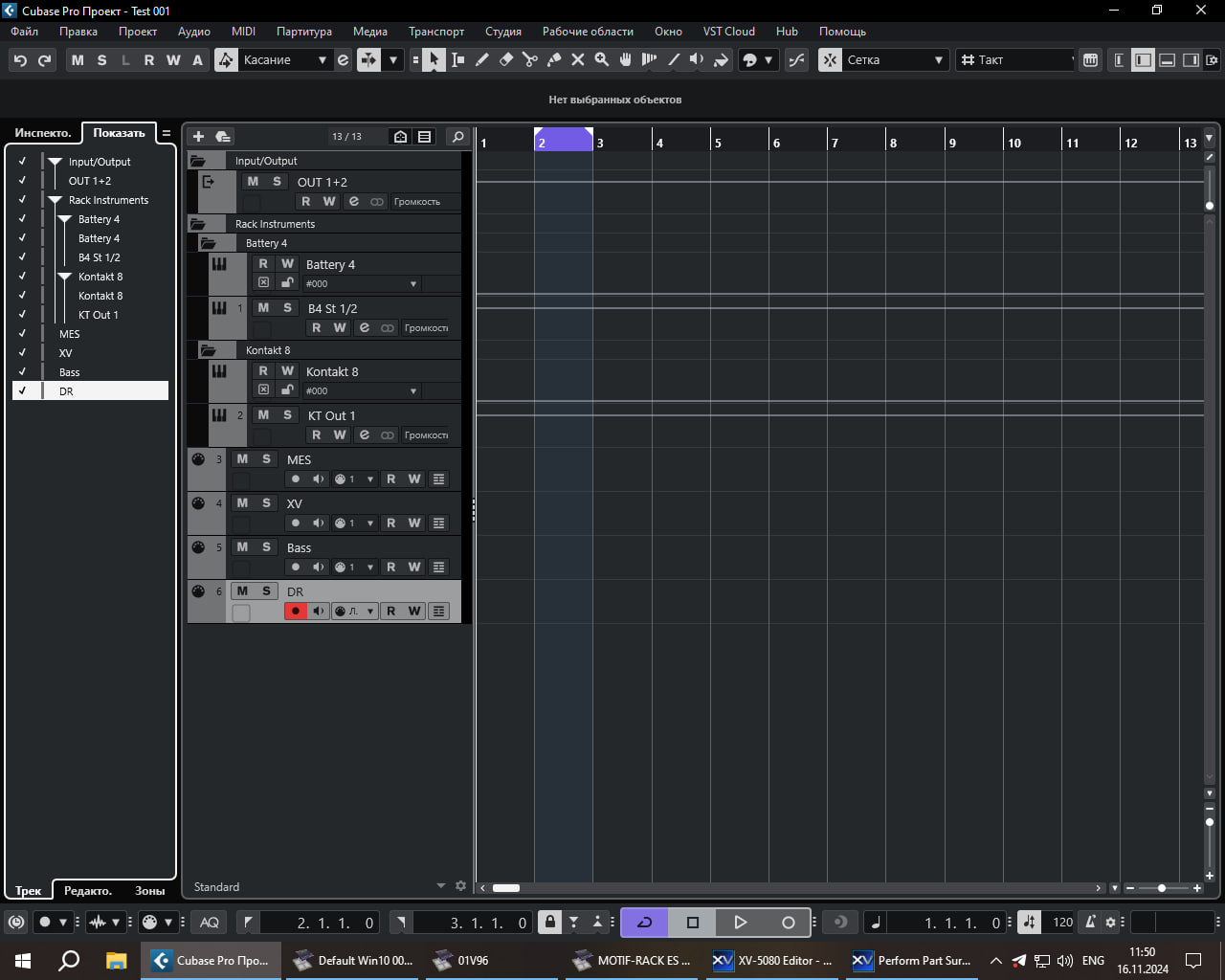This screenshot has width=1225, height=980.
Task: Select the Zoom magnifier tool
Action: point(601,60)
